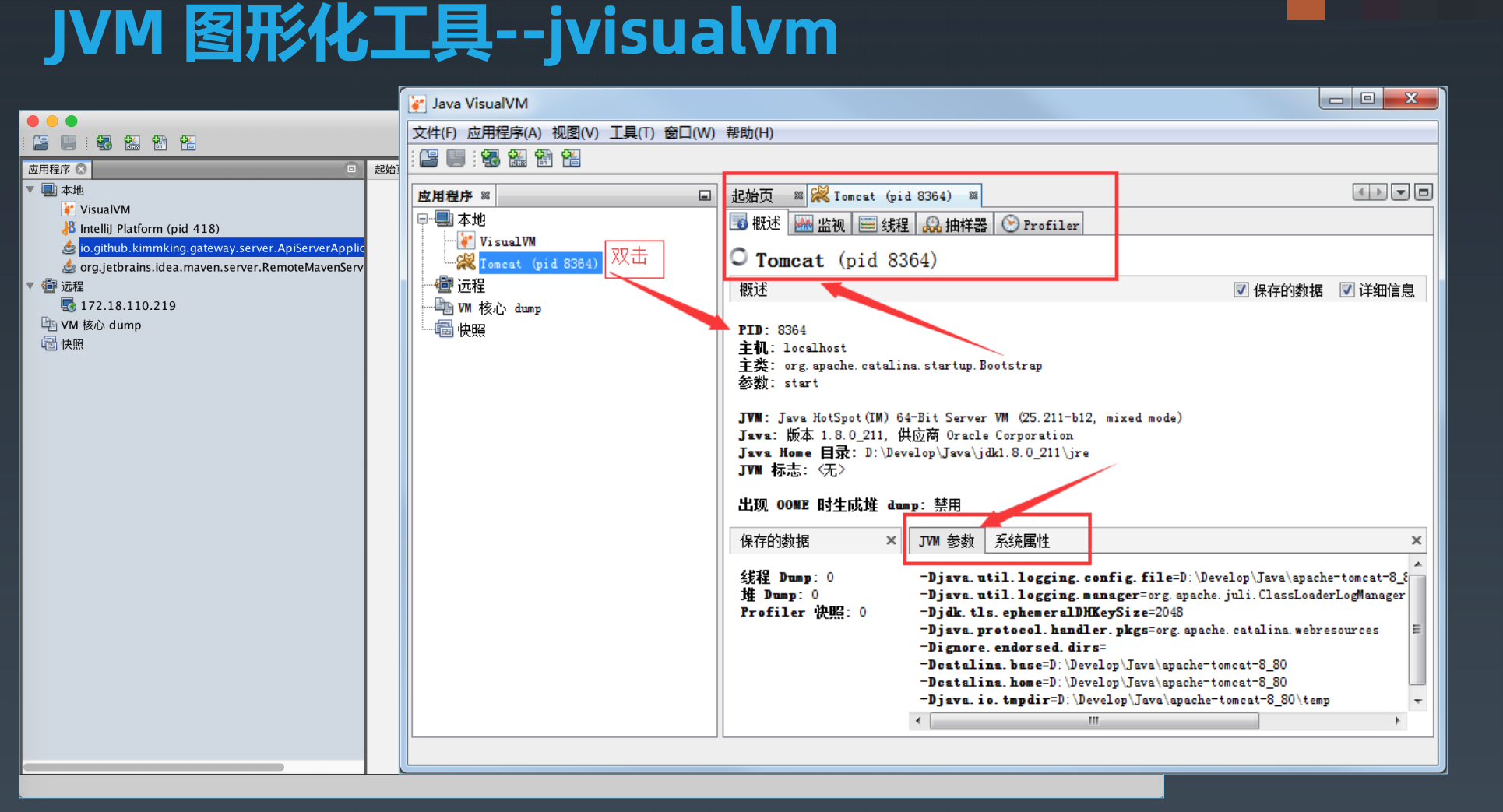
Task: Switch to the 线程 tab
Action: (885, 225)
